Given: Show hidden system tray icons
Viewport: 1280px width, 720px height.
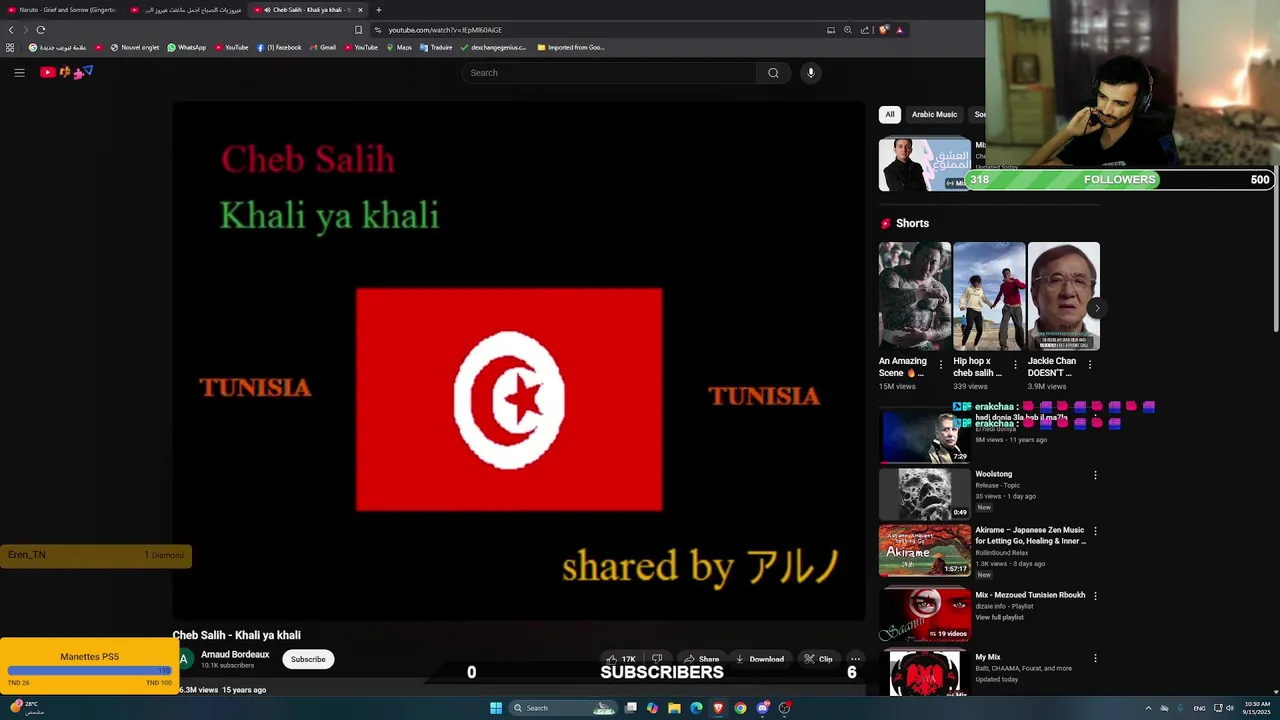Looking at the screenshot, I should [x=1148, y=708].
